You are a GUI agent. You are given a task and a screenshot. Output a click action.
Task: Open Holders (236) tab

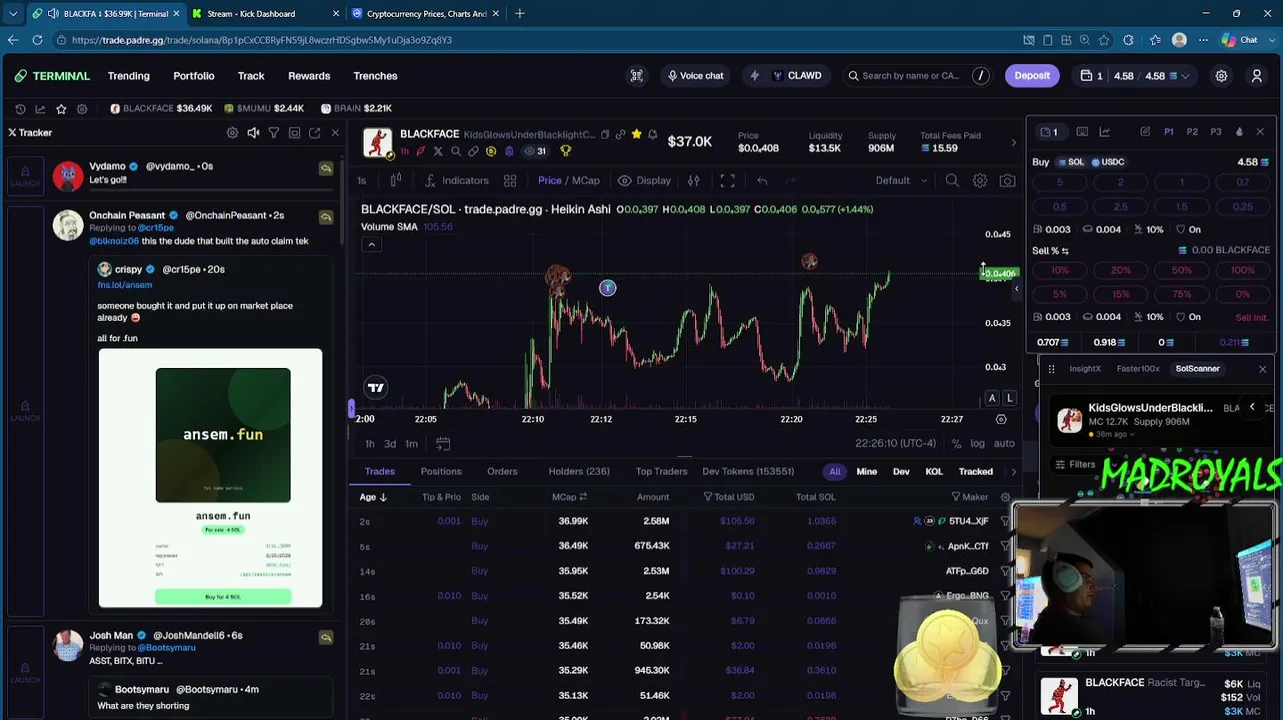click(579, 472)
